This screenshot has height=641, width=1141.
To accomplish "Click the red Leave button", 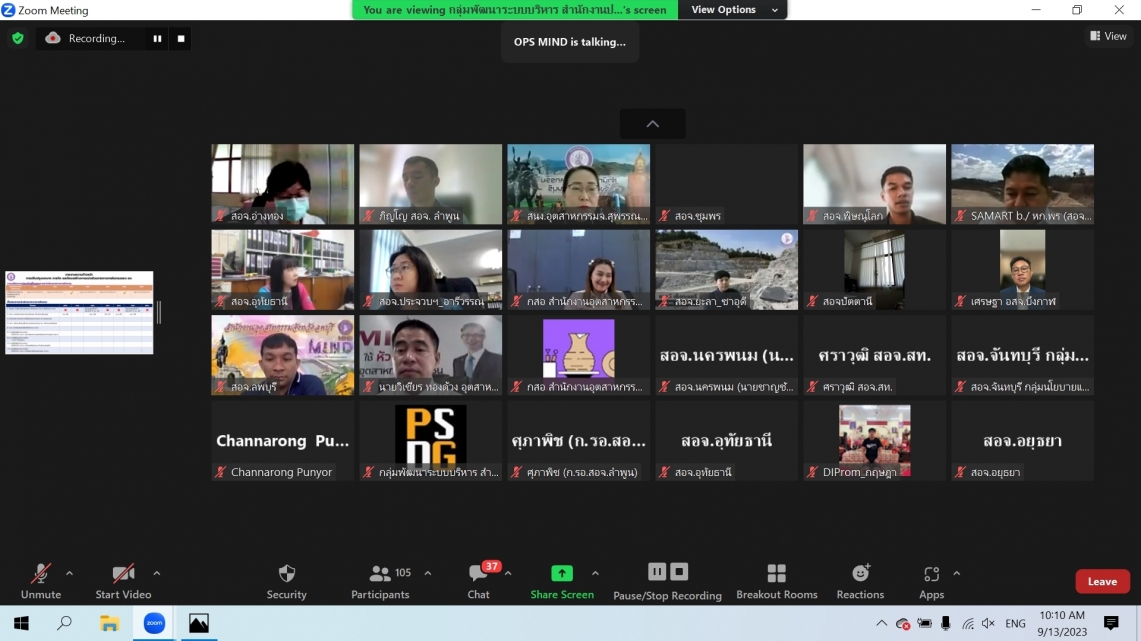I will coord(1102,581).
